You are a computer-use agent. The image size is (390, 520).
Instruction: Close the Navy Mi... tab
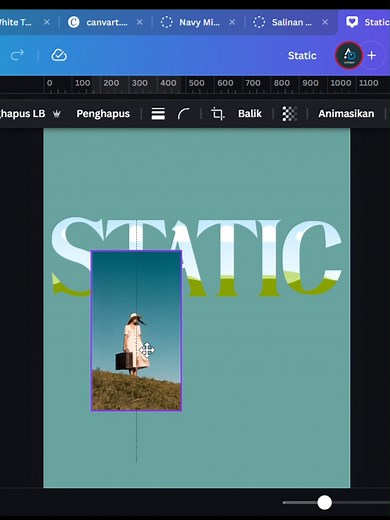(232, 22)
